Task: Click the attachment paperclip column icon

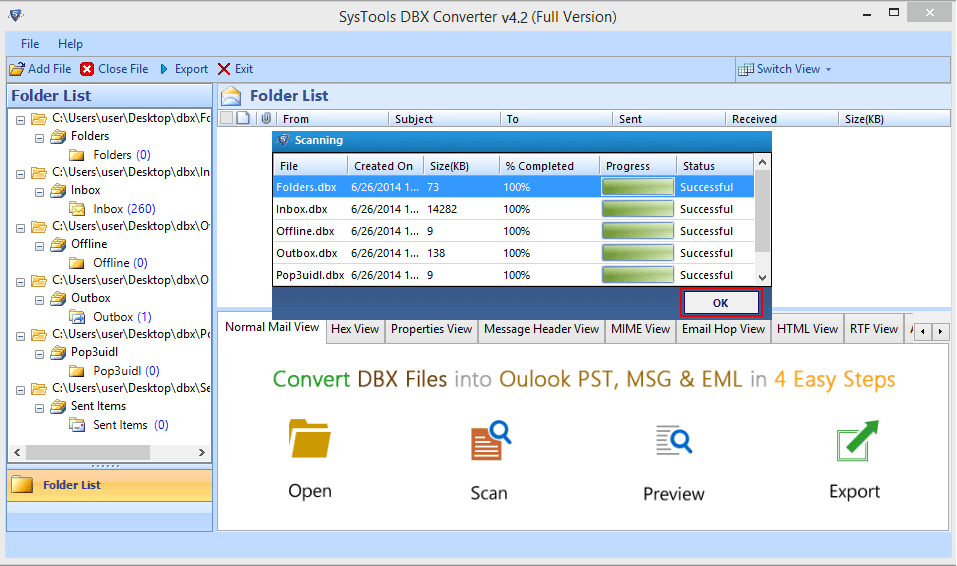Action: 266,118
